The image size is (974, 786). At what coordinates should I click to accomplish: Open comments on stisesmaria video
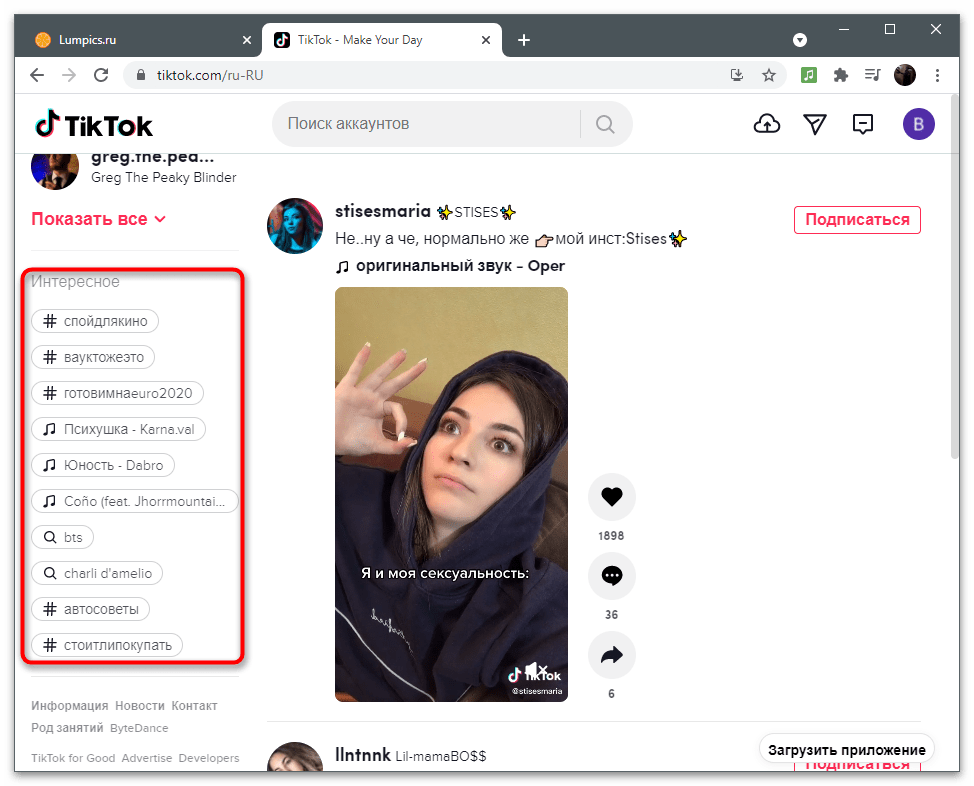click(611, 575)
